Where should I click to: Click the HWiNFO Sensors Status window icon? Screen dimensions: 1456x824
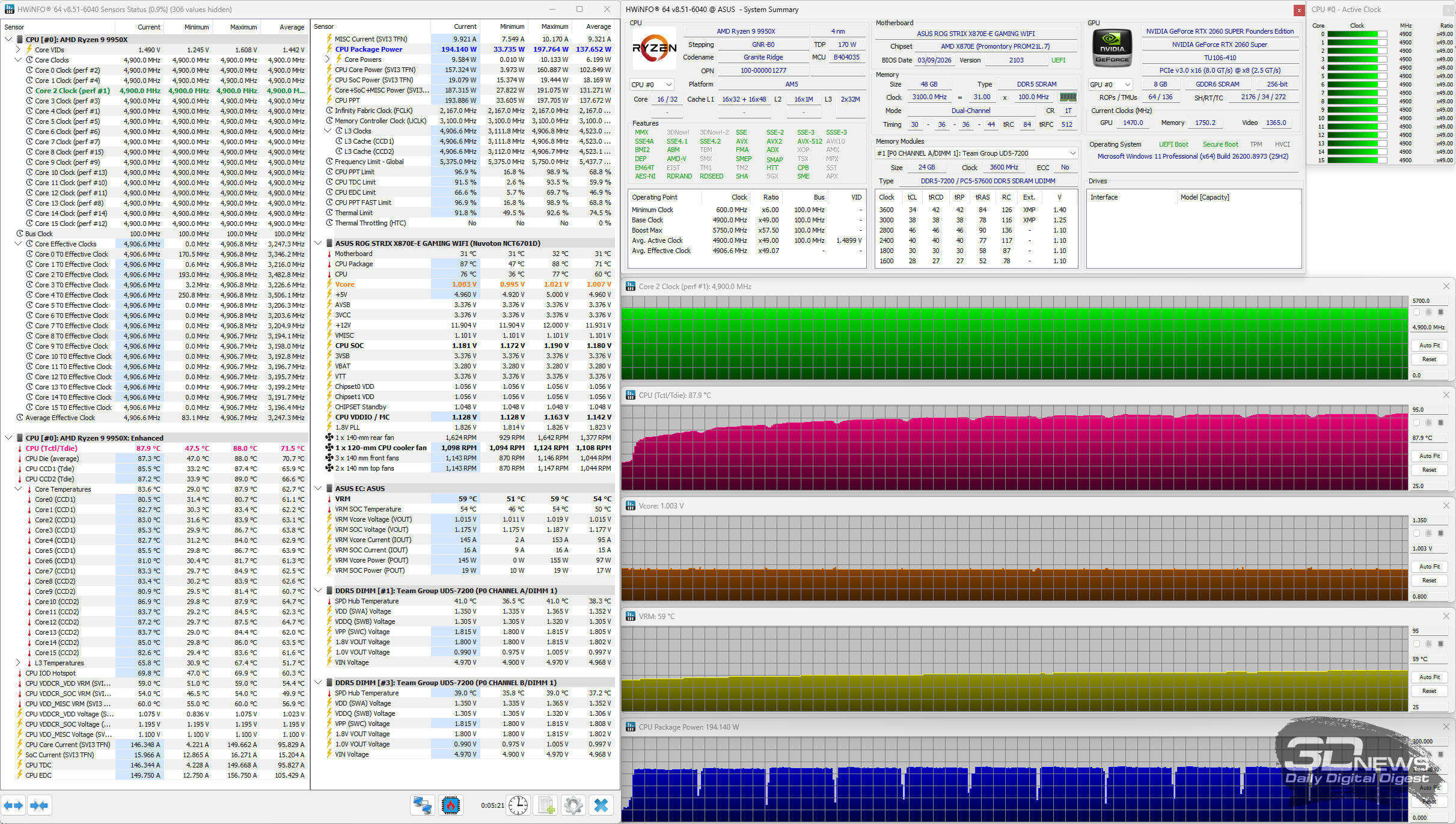[x=9, y=9]
